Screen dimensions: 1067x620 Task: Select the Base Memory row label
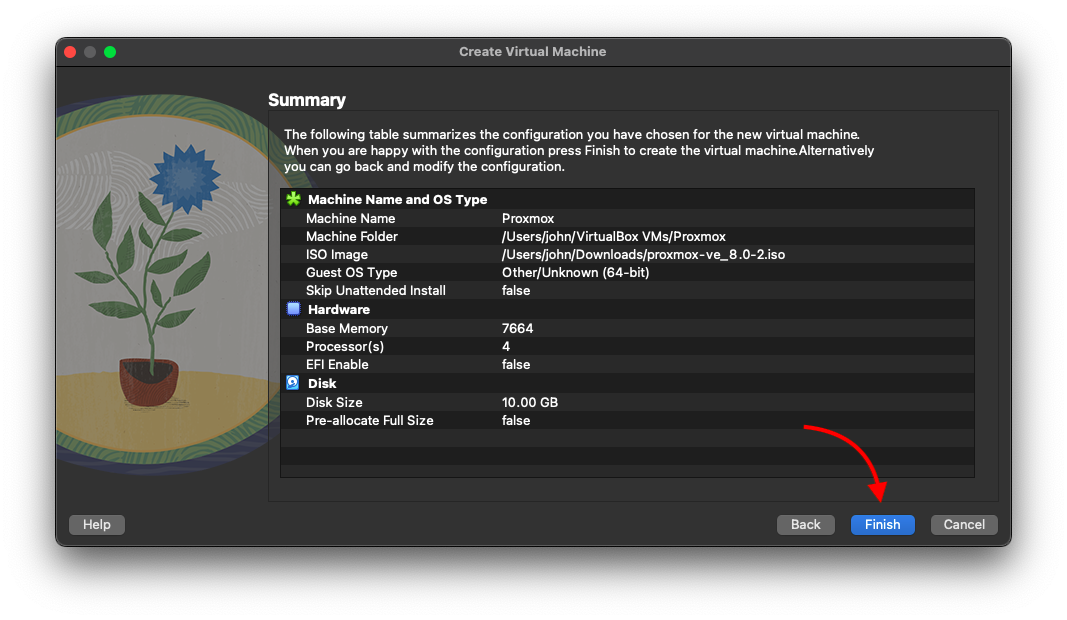point(346,329)
